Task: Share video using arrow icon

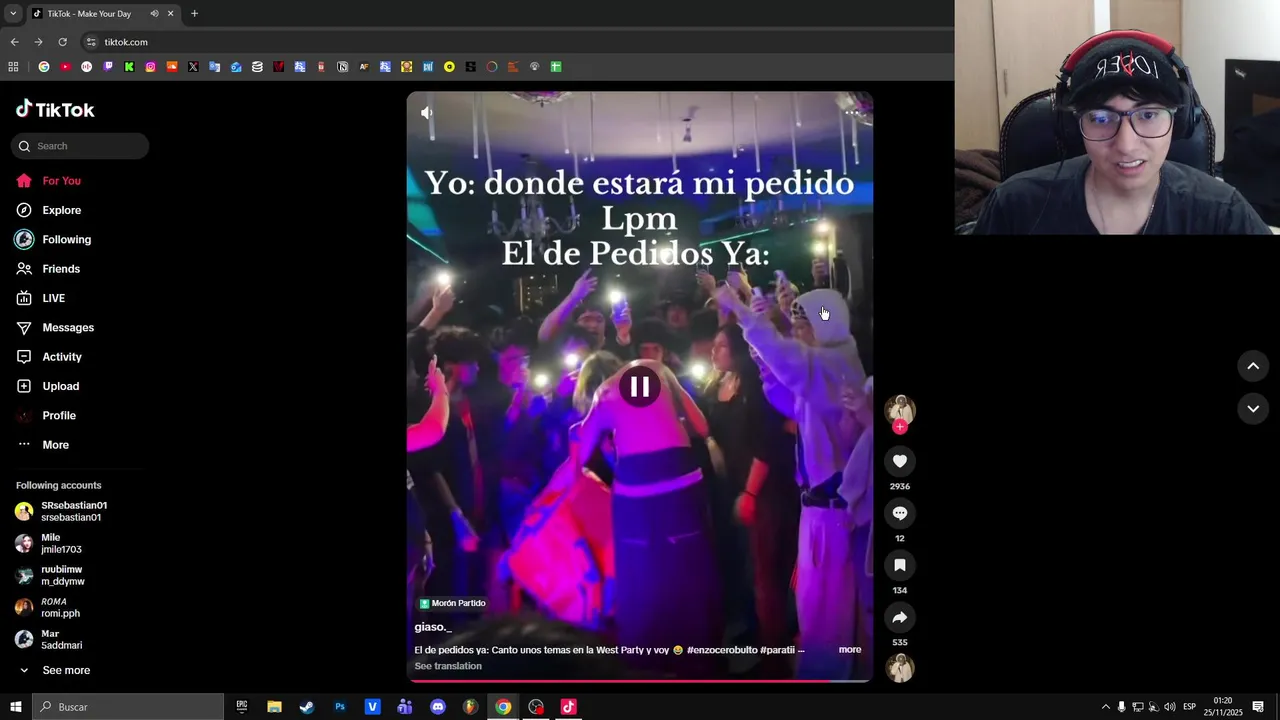Action: [x=900, y=617]
